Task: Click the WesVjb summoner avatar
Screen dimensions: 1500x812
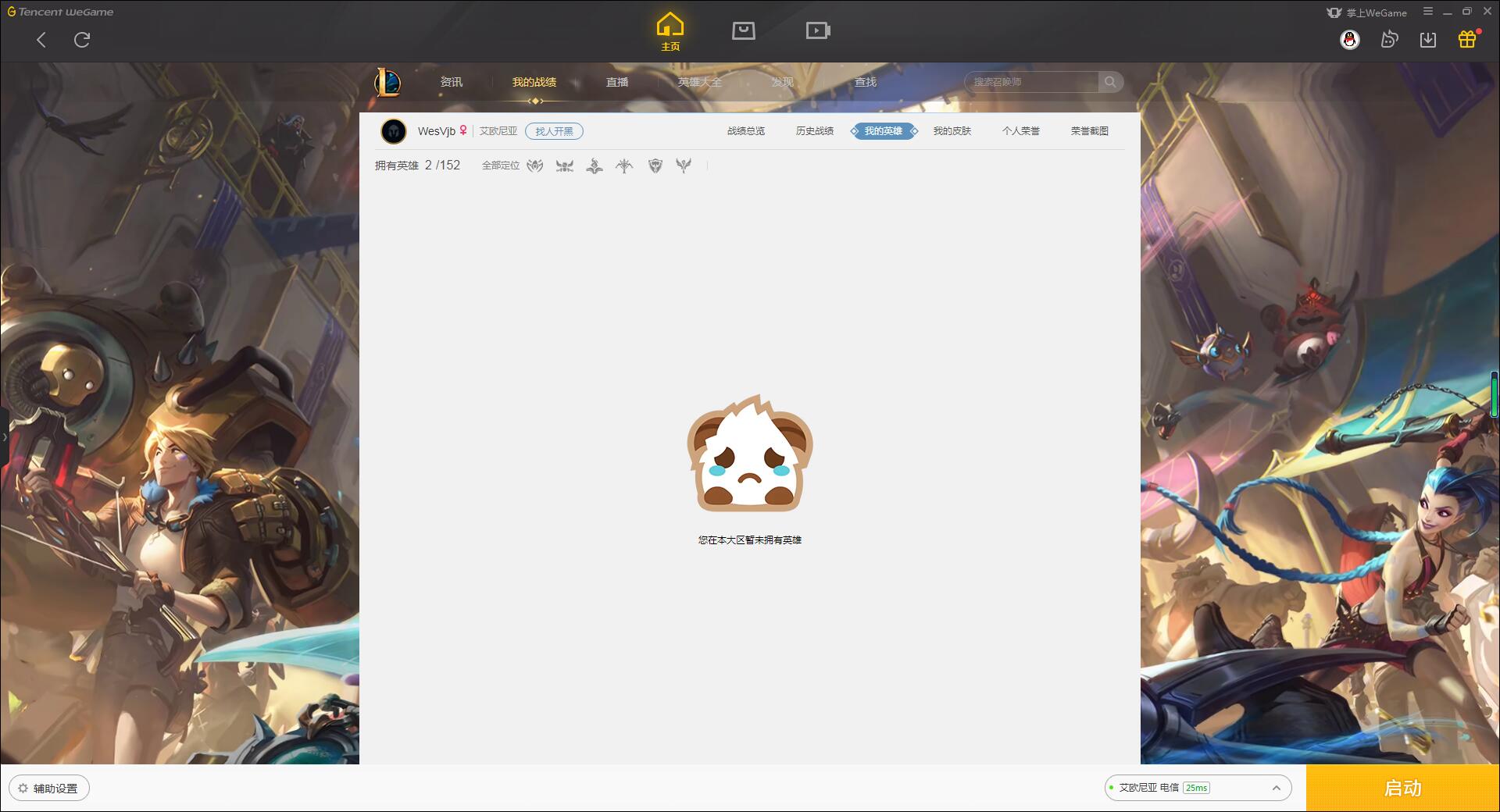Action: (394, 131)
